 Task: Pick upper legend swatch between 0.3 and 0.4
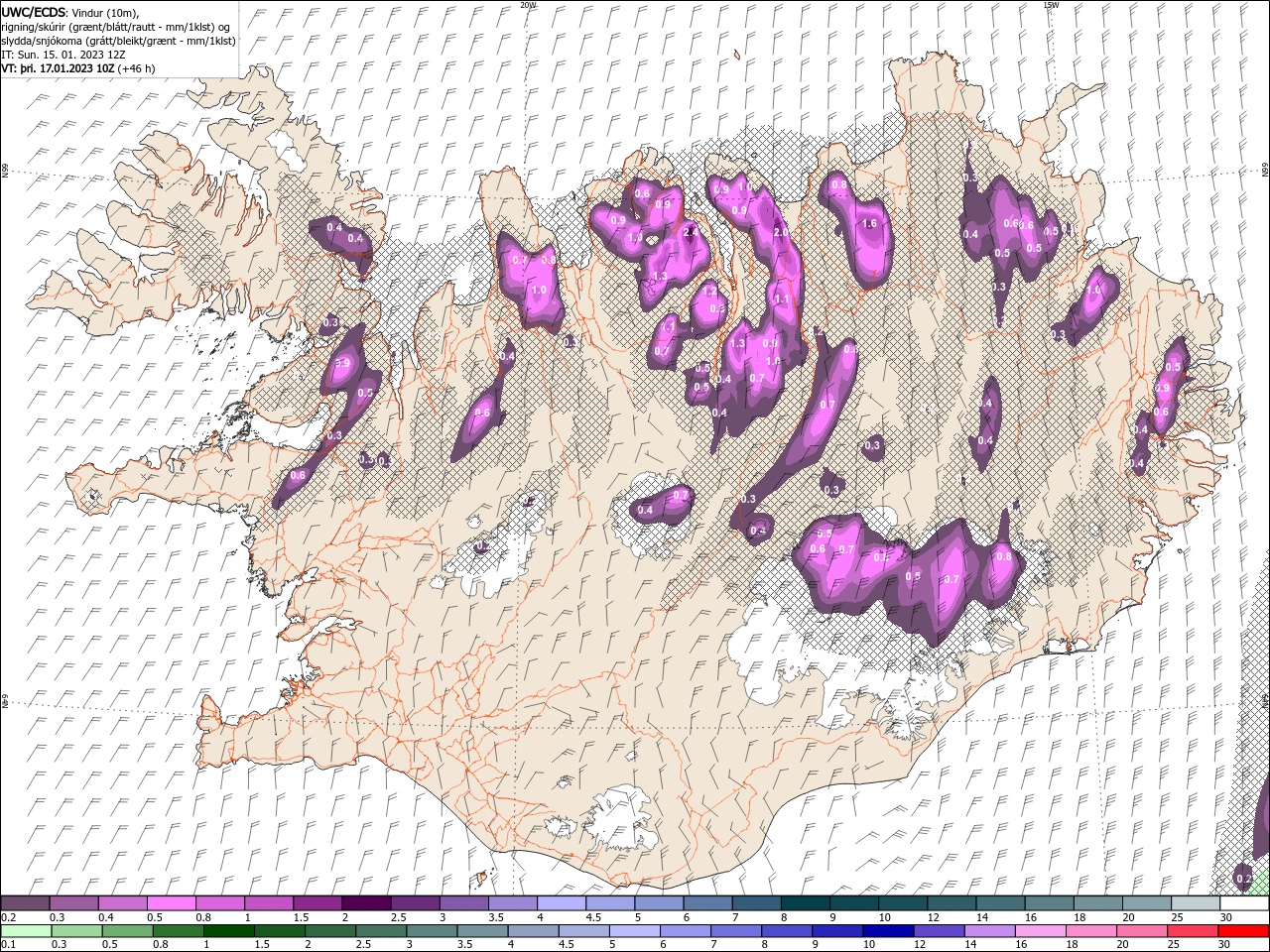(x=73, y=903)
